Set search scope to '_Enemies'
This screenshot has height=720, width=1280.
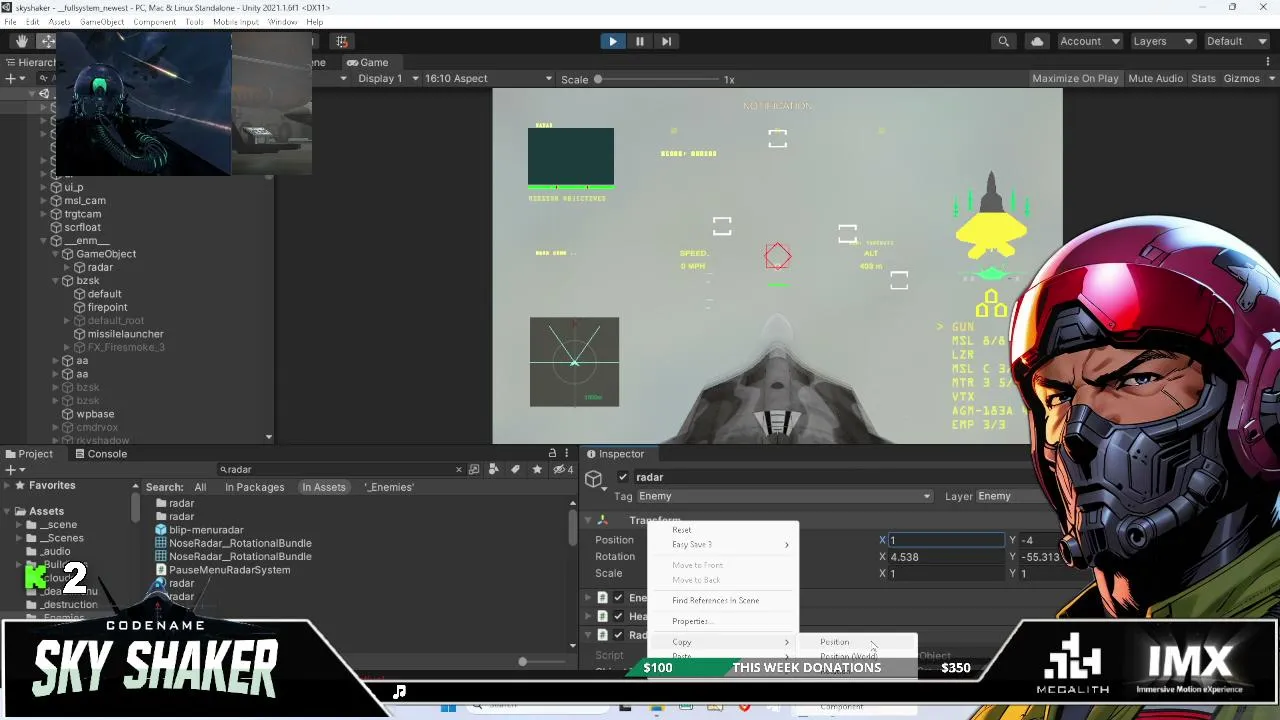point(389,487)
